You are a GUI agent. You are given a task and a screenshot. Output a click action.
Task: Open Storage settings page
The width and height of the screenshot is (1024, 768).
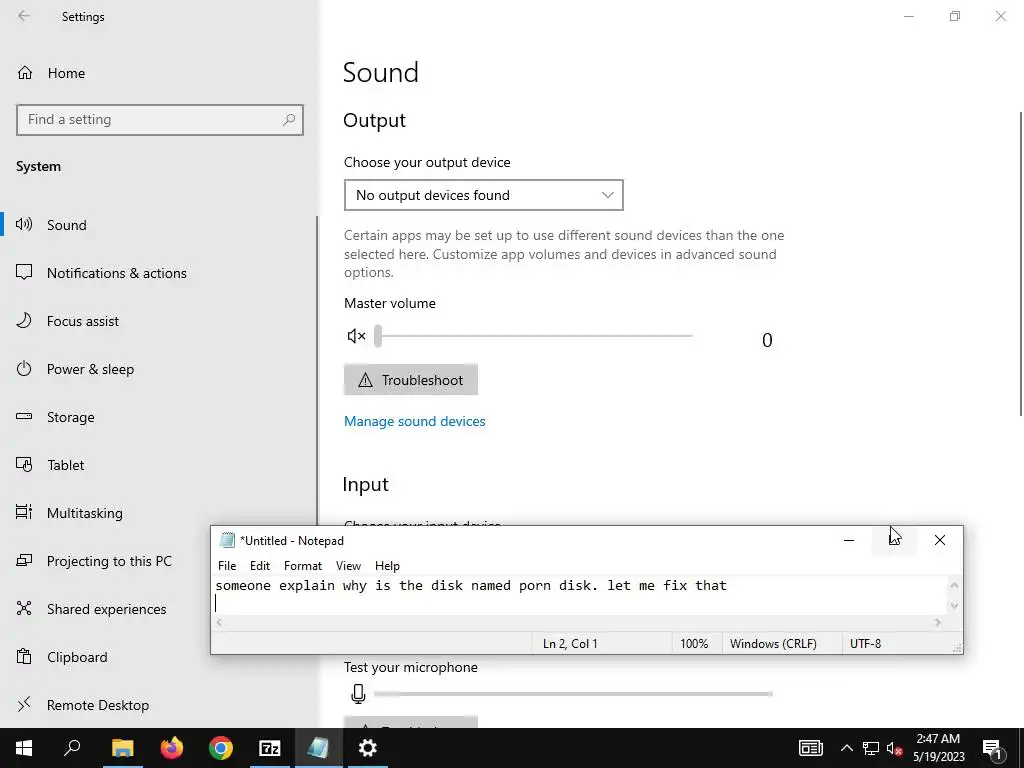pos(71,417)
